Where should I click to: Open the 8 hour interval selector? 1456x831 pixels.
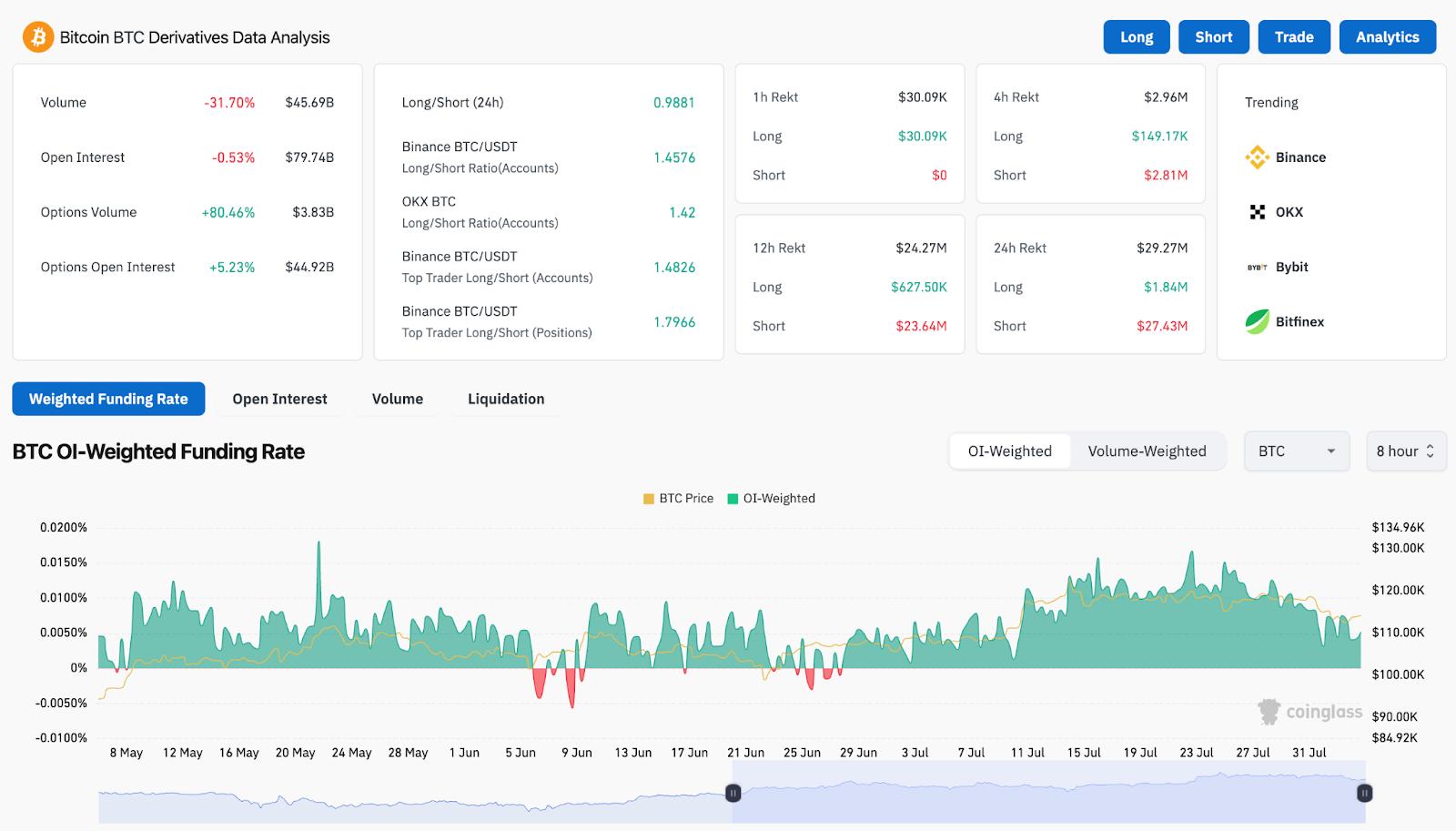click(1405, 451)
